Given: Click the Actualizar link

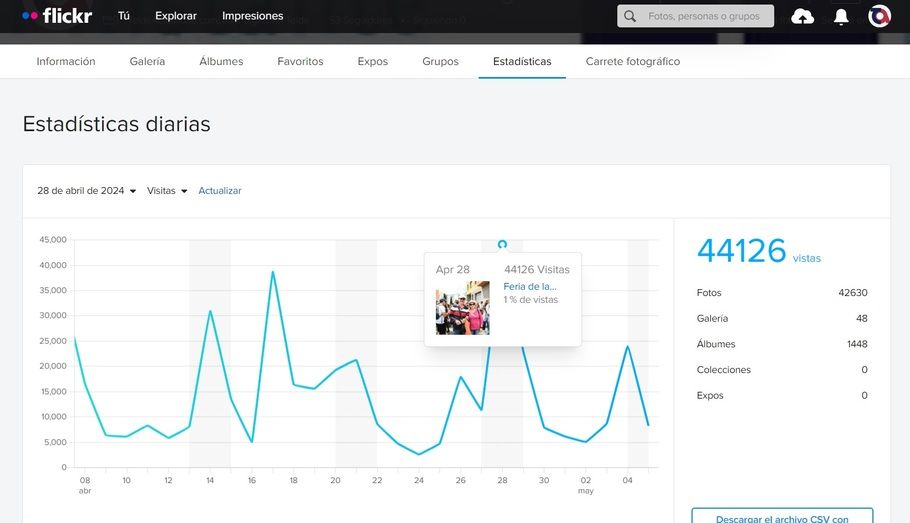Looking at the screenshot, I should tap(220, 191).
